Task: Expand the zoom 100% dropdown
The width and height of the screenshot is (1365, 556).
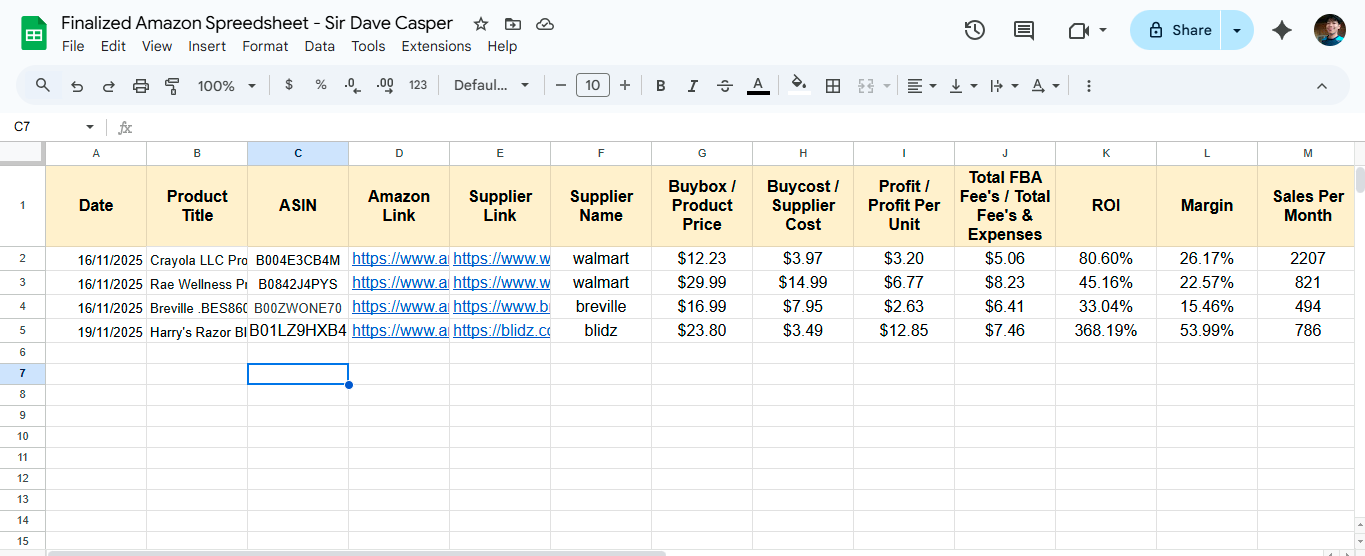Action: pyautogui.click(x=227, y=86)
